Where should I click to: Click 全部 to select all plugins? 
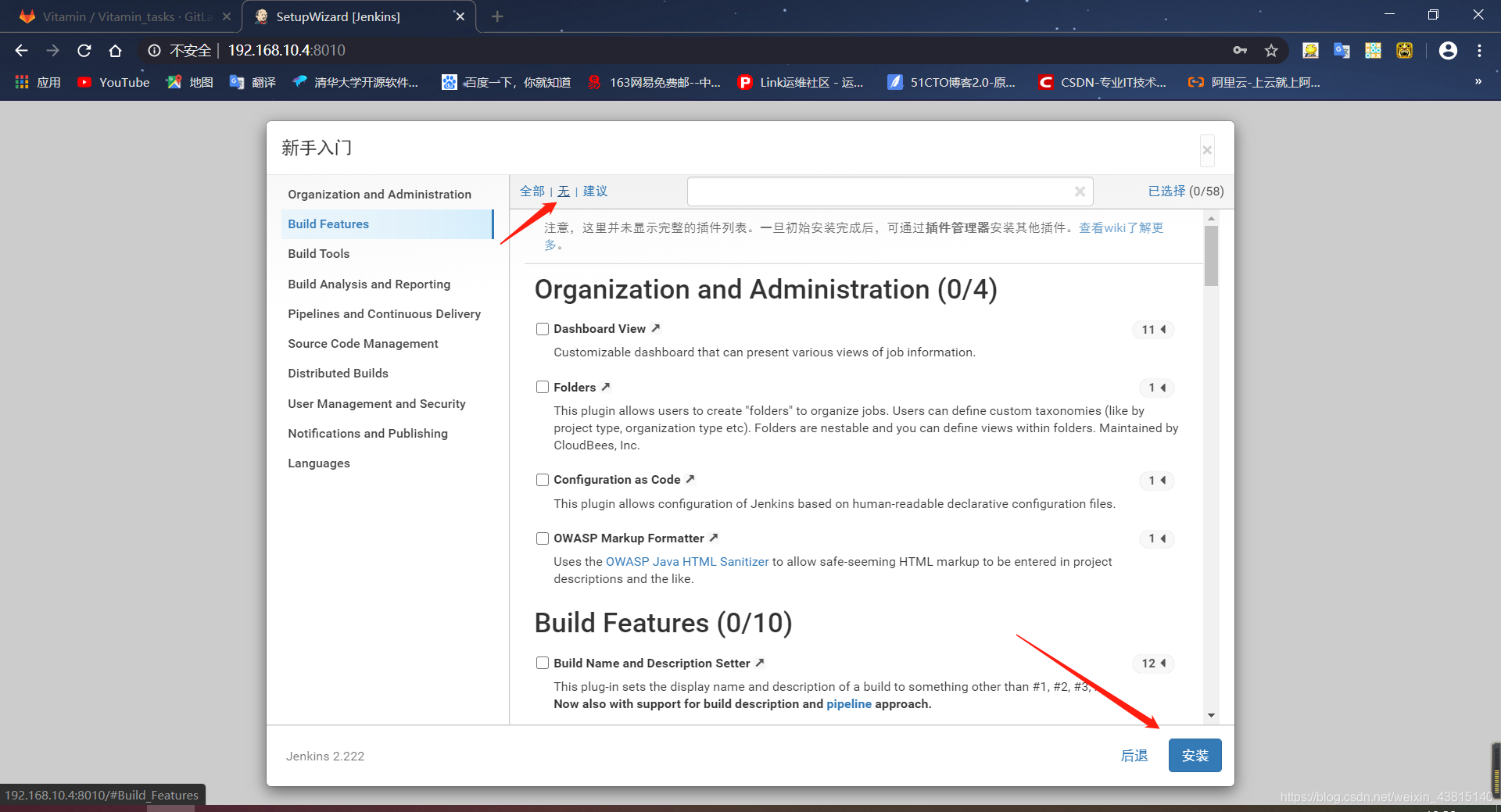(532, 191)
